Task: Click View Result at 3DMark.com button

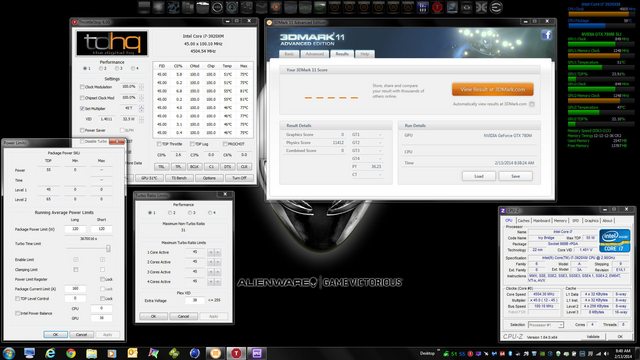Action: [493, 89]
